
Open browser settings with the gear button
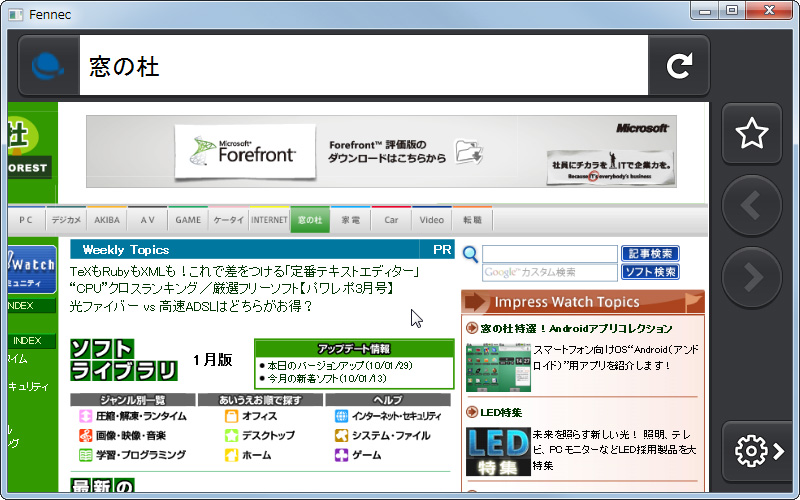pyautogui.click(x=759, y=451)
